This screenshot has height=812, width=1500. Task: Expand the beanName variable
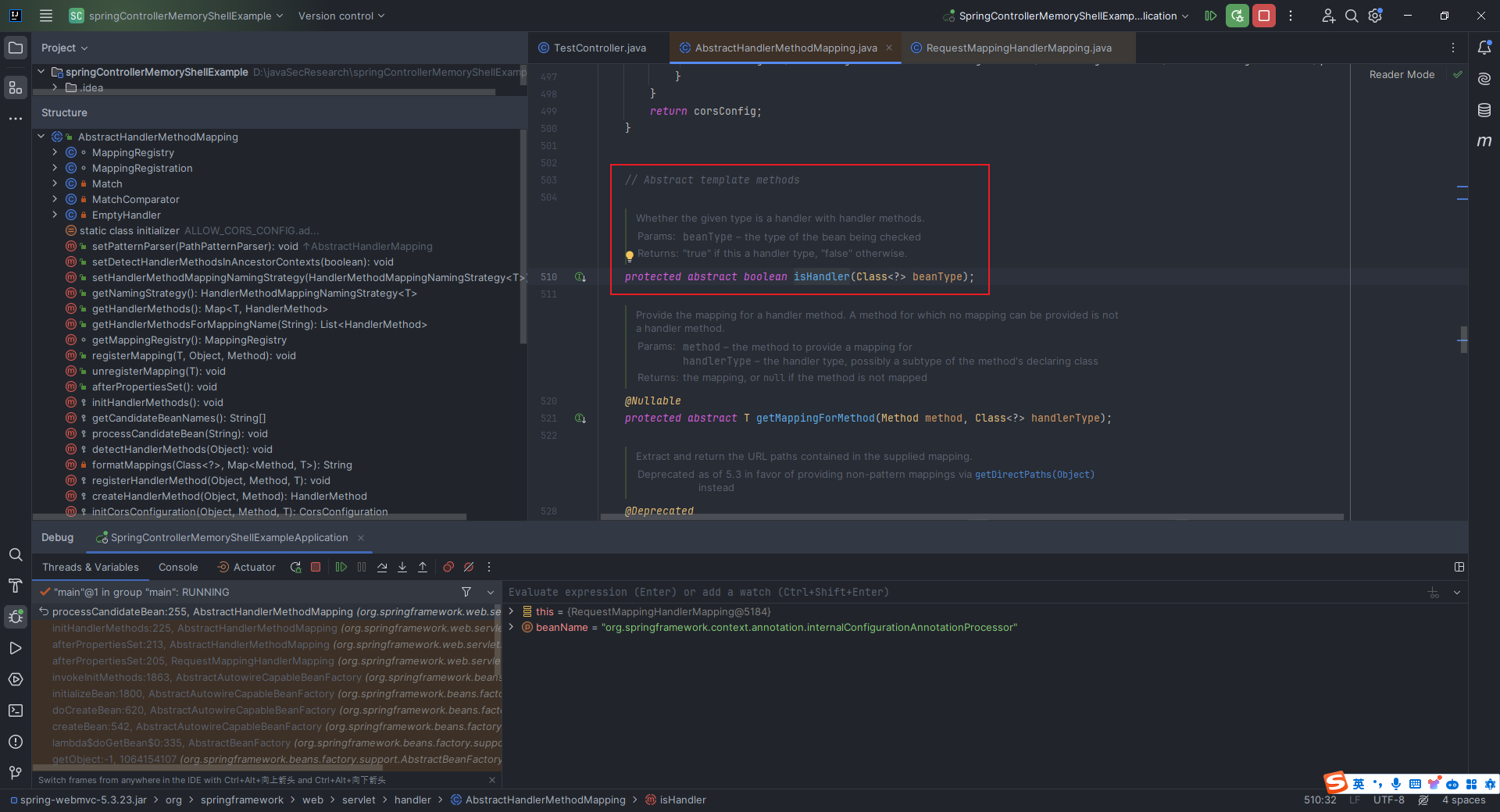511,627
